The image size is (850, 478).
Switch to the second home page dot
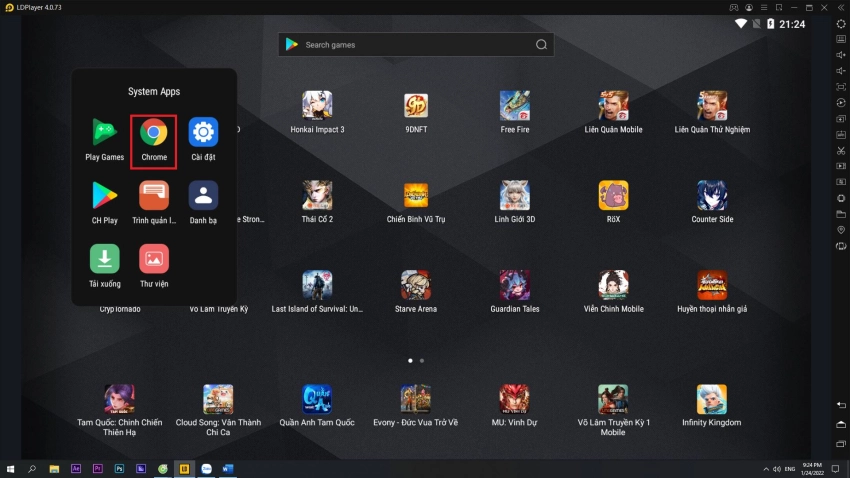coord(422,360)
